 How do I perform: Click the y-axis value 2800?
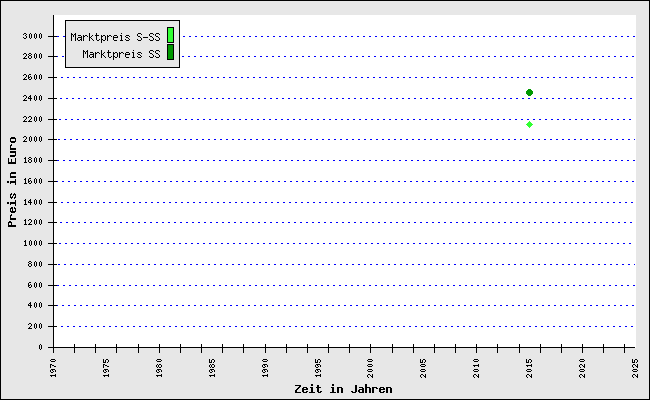33,56
